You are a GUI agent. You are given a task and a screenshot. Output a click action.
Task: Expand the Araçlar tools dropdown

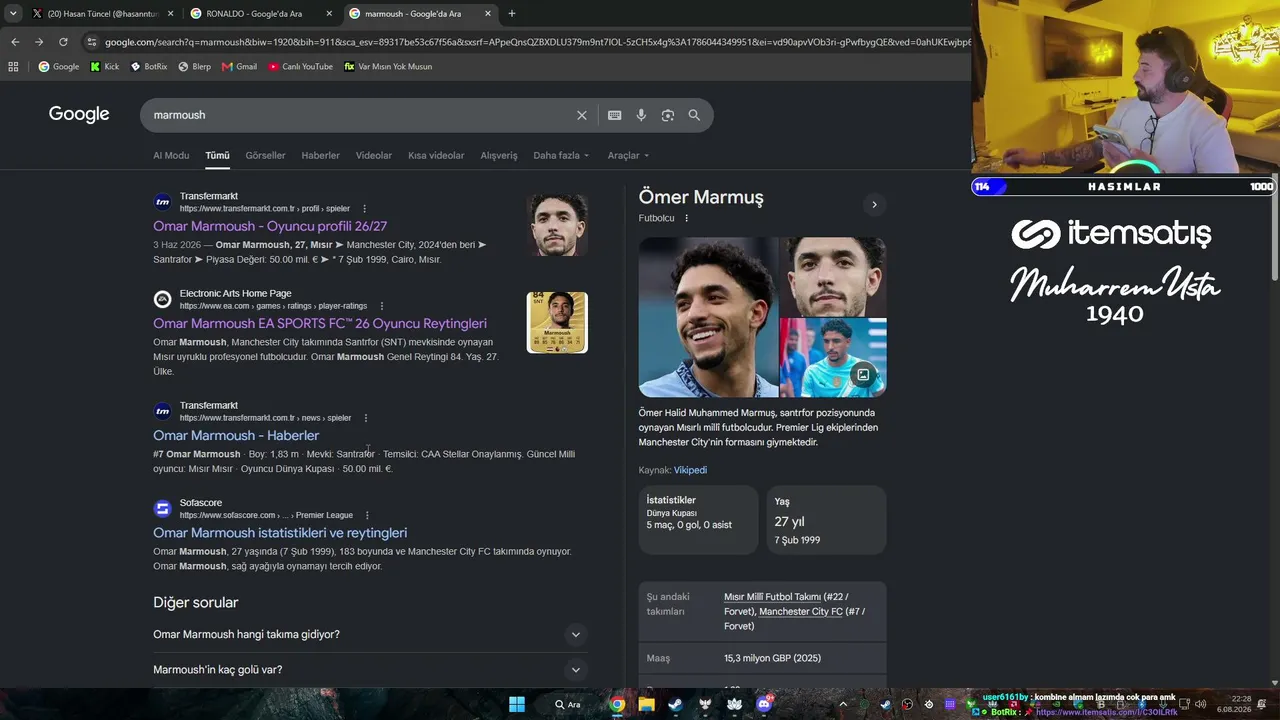coord(628,155)
